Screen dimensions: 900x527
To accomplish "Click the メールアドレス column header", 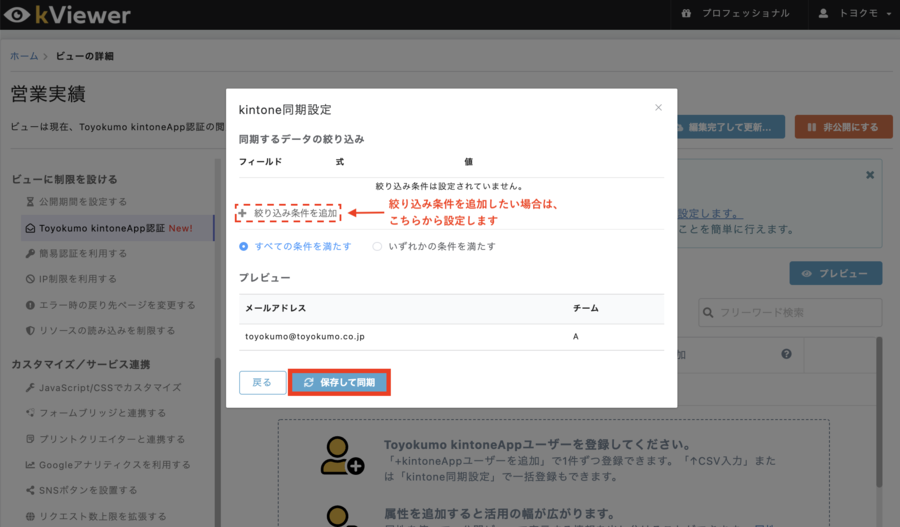I will (276, 308).
